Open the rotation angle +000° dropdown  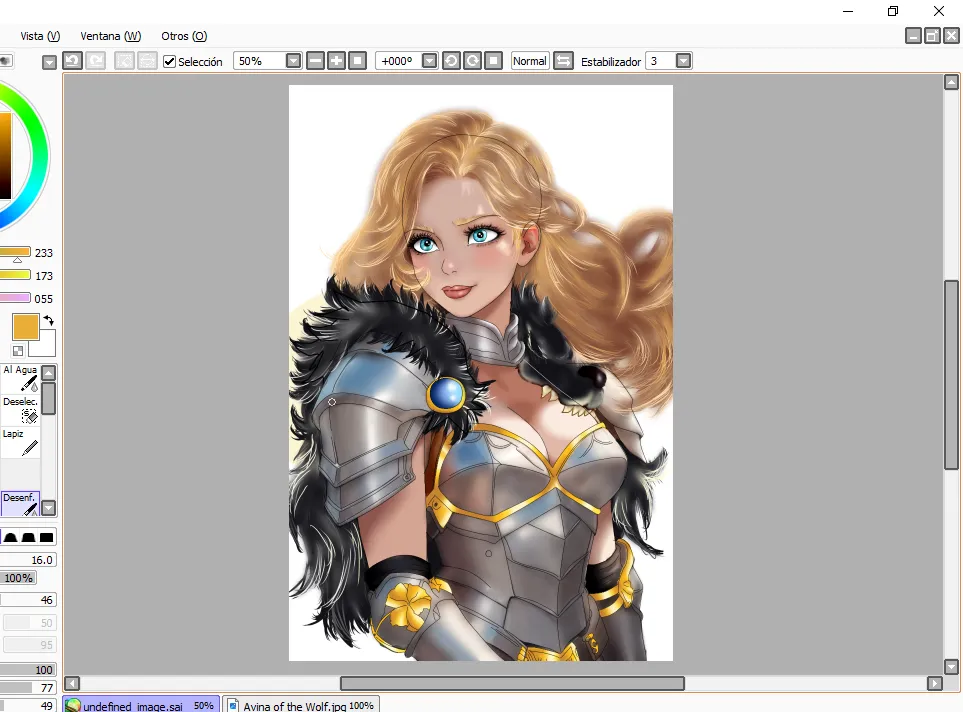tap(430, 61)
